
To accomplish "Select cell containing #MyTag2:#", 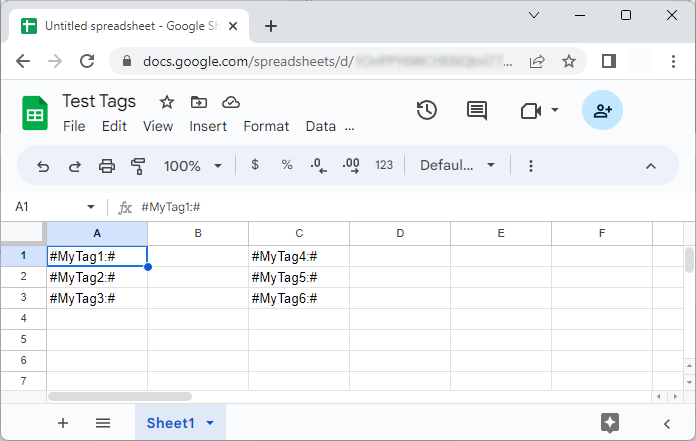I will pyautogui.click(x=97, y=277).
